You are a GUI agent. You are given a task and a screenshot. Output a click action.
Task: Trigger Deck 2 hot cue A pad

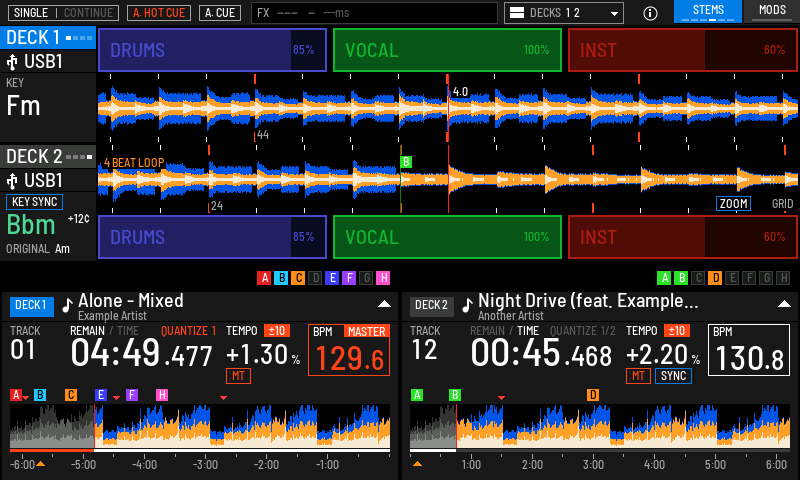coord(664,278)
